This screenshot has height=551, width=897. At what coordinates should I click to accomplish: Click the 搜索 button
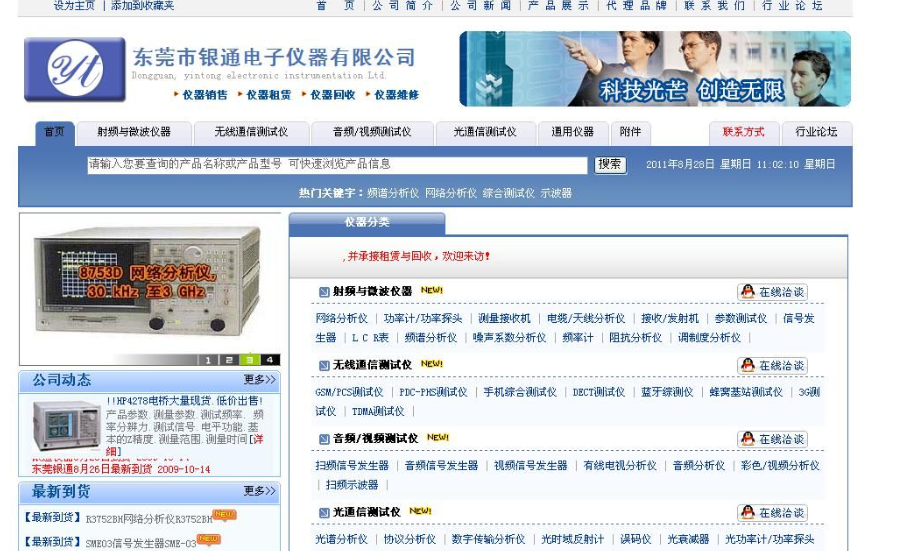(610, 165)
